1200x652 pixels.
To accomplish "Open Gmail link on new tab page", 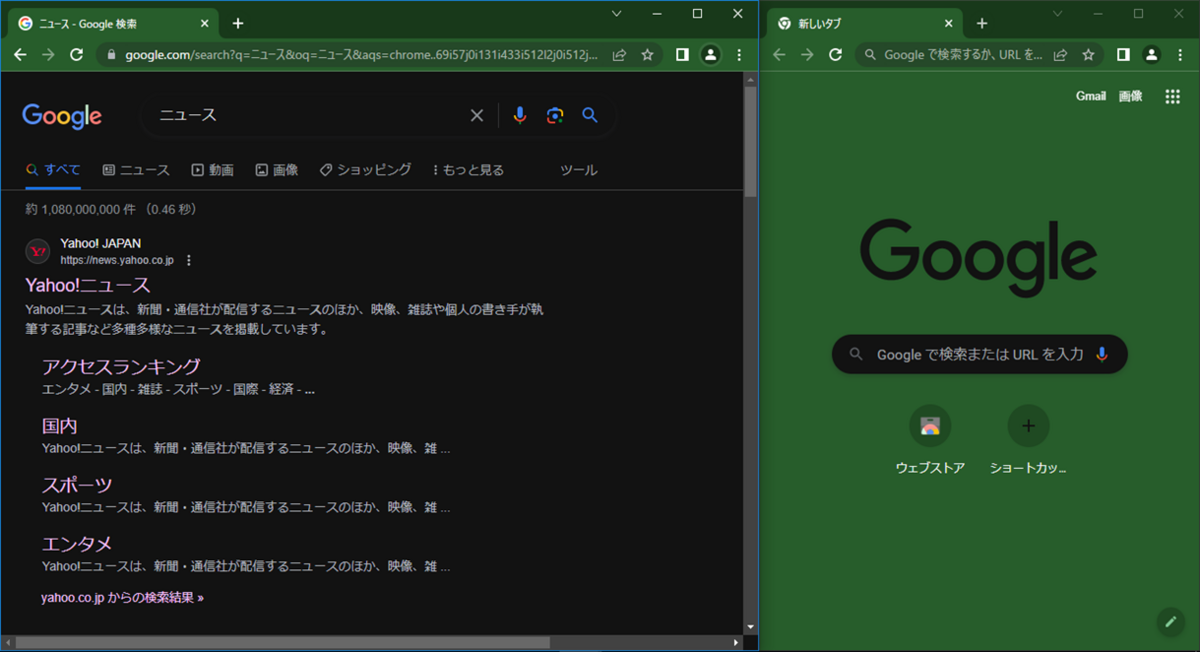I will (x=1091, y=96).
